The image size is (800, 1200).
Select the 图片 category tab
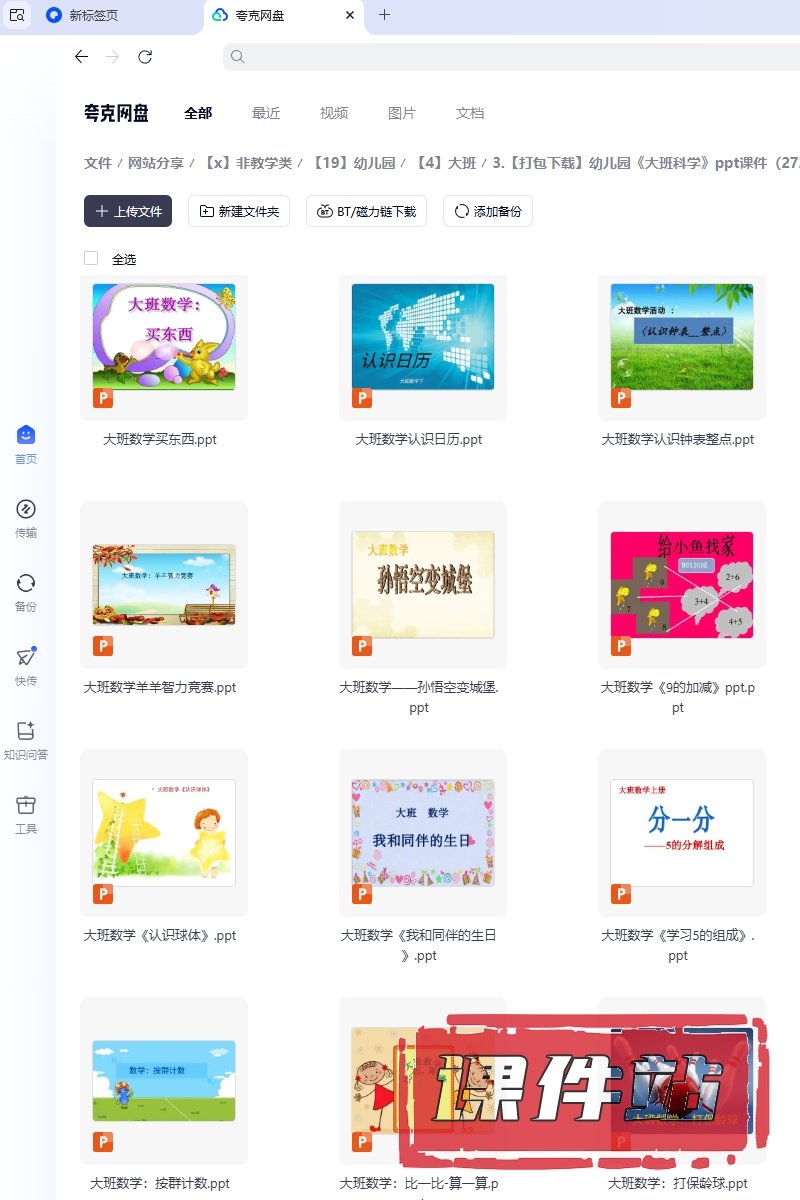coord(402,113)
